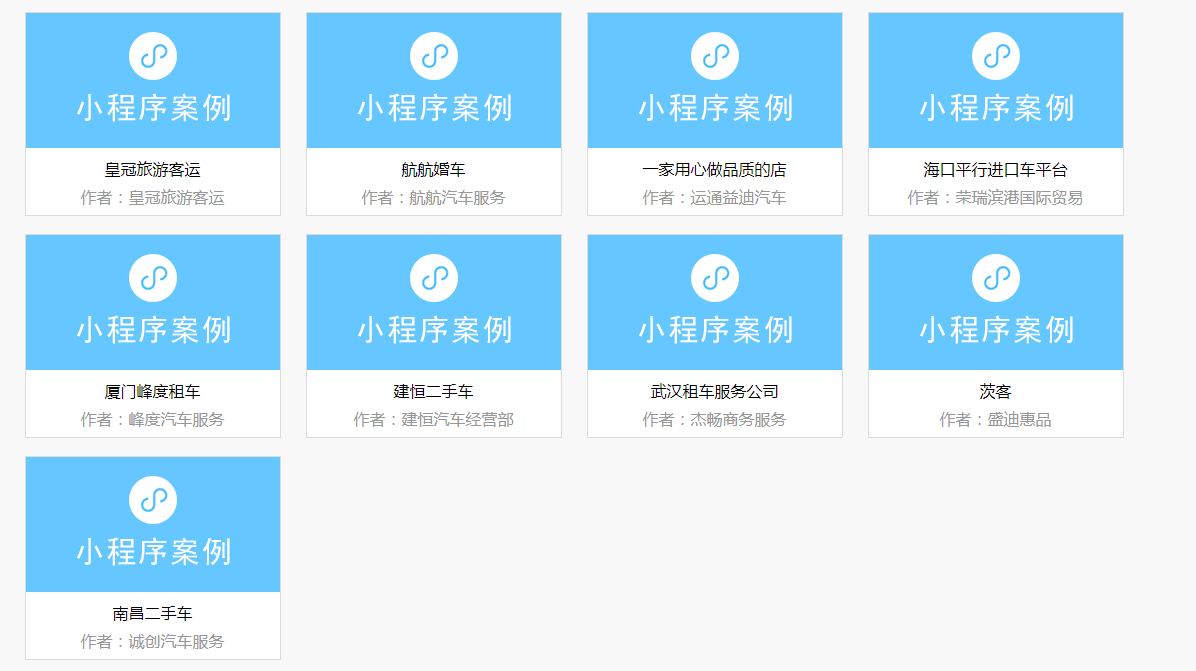Click the 南昌二手车 title text

point(153,614)
